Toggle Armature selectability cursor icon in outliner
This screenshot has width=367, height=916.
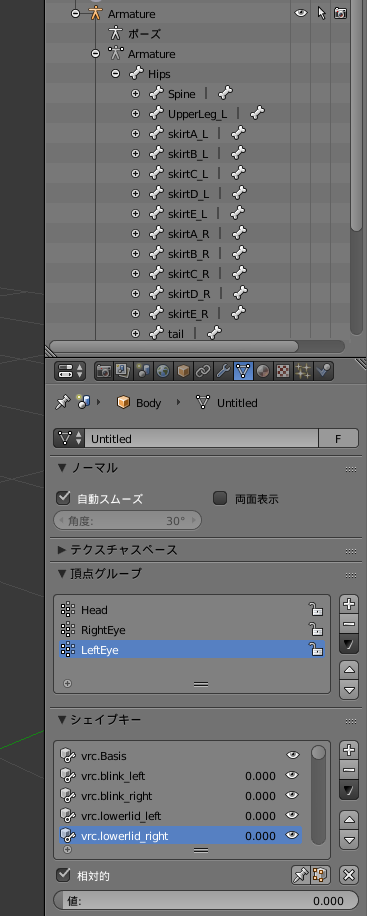(x=321, y=13)
